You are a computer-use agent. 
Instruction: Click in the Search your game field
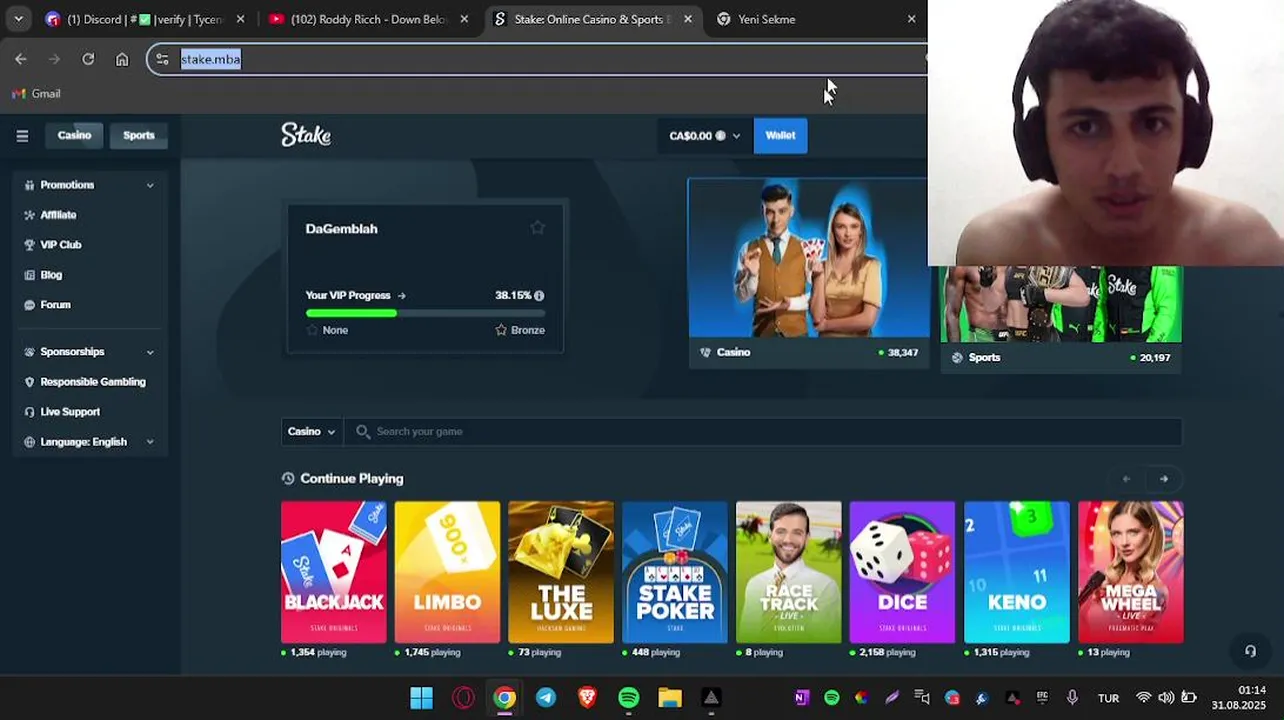(762, 431)
